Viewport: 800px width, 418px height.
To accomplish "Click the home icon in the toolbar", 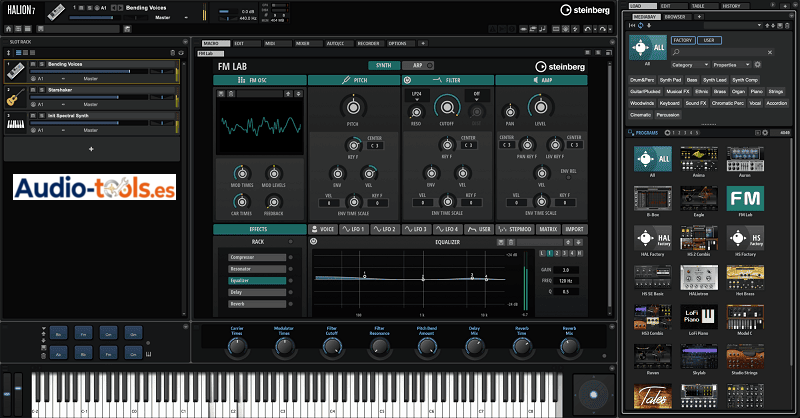I will tap(8, 29).
